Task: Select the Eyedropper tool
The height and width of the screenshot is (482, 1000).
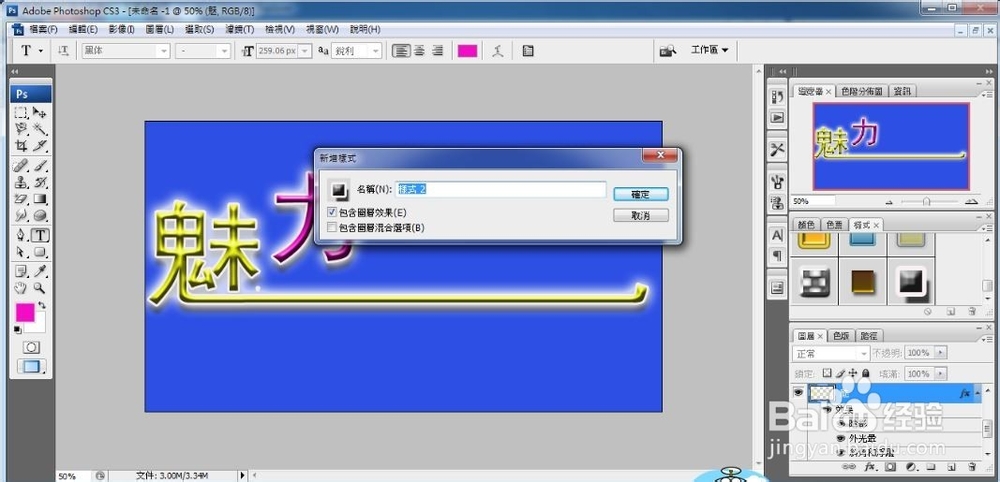Action: tap(40, 272)
